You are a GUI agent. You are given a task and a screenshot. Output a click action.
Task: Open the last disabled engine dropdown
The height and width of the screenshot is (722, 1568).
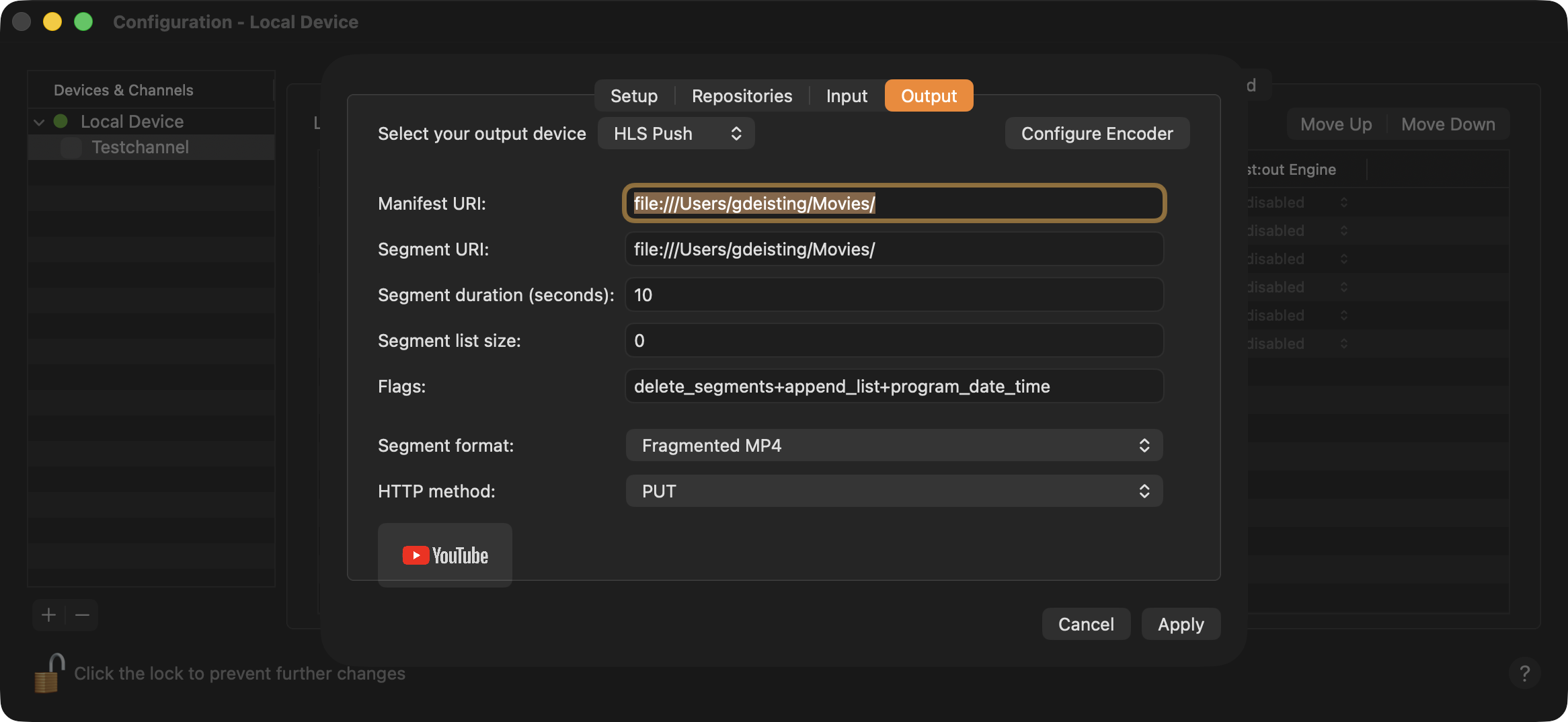coord(1298,344)
